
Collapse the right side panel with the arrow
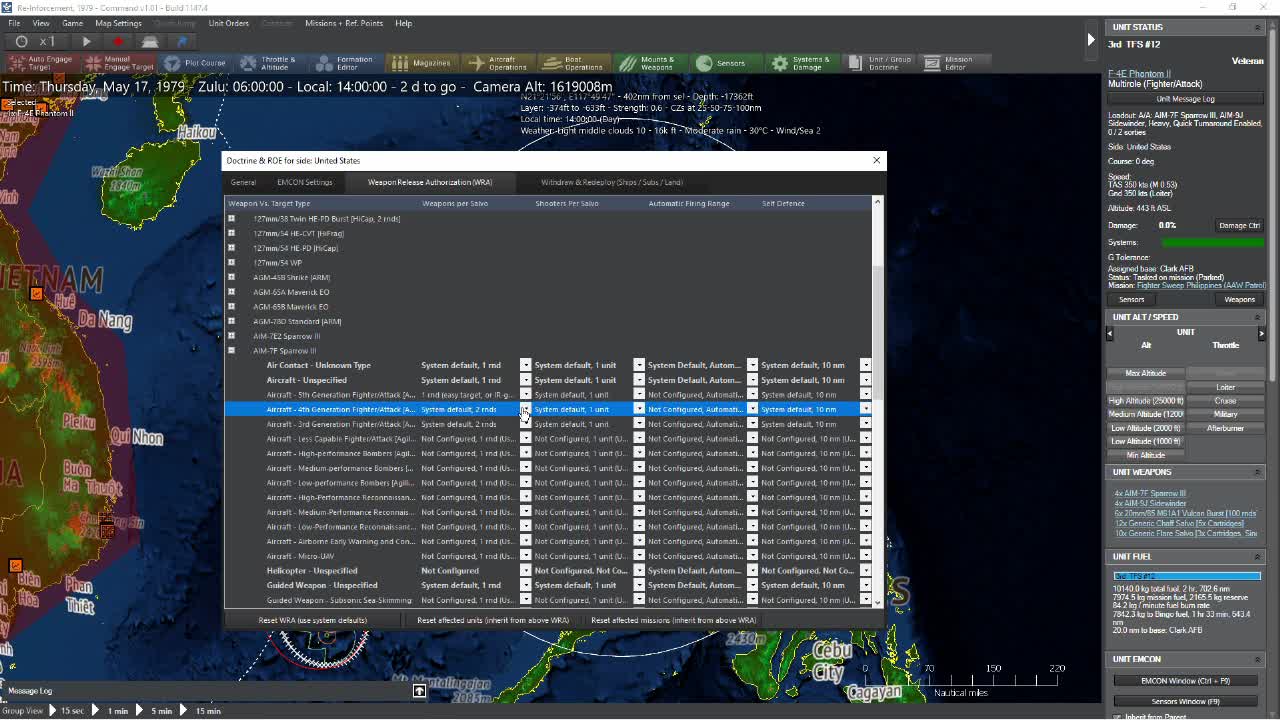[x=1091, y=40]
